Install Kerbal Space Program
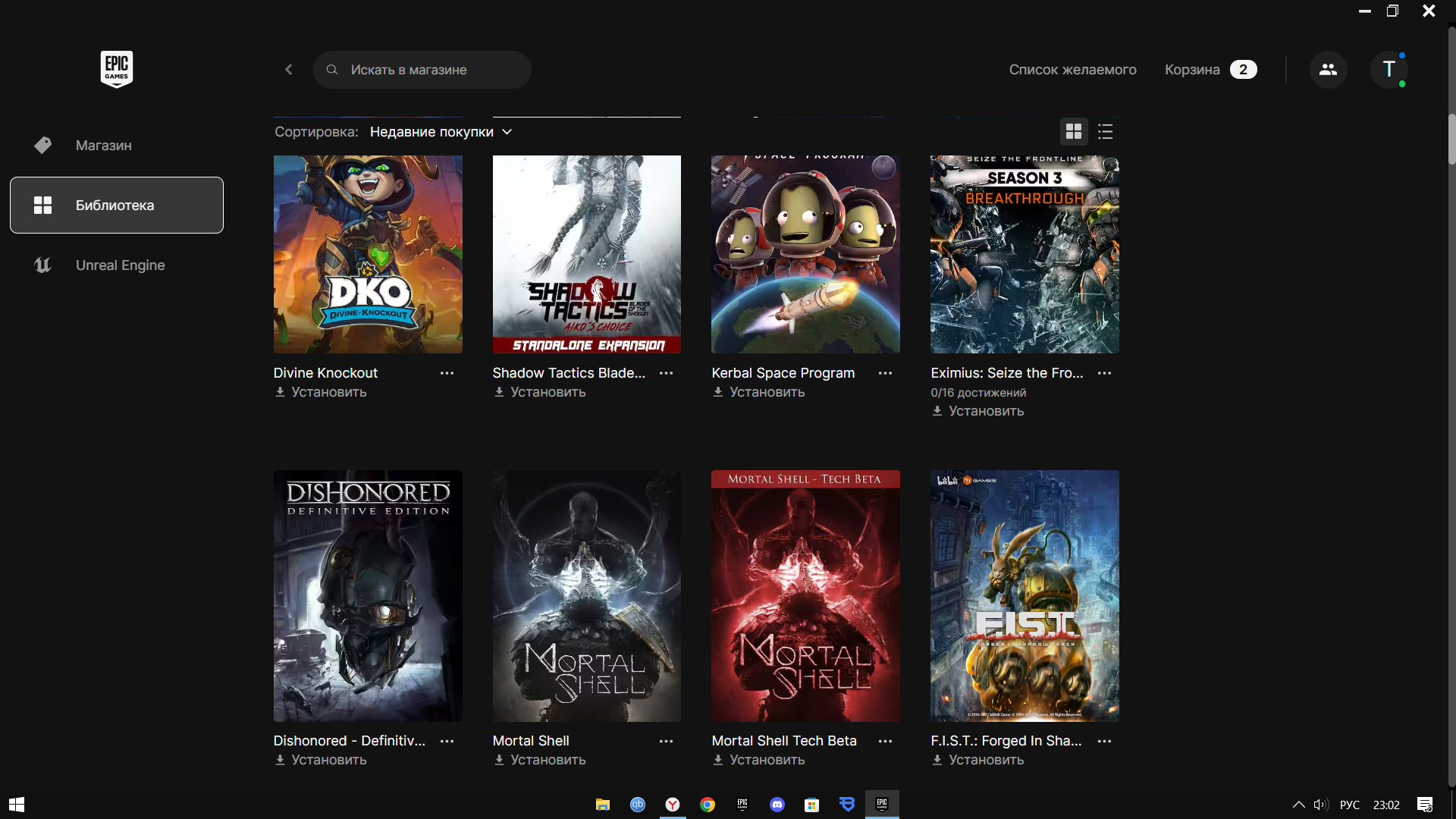Viewport: 1456px width, 819px height. click(759, 392)
